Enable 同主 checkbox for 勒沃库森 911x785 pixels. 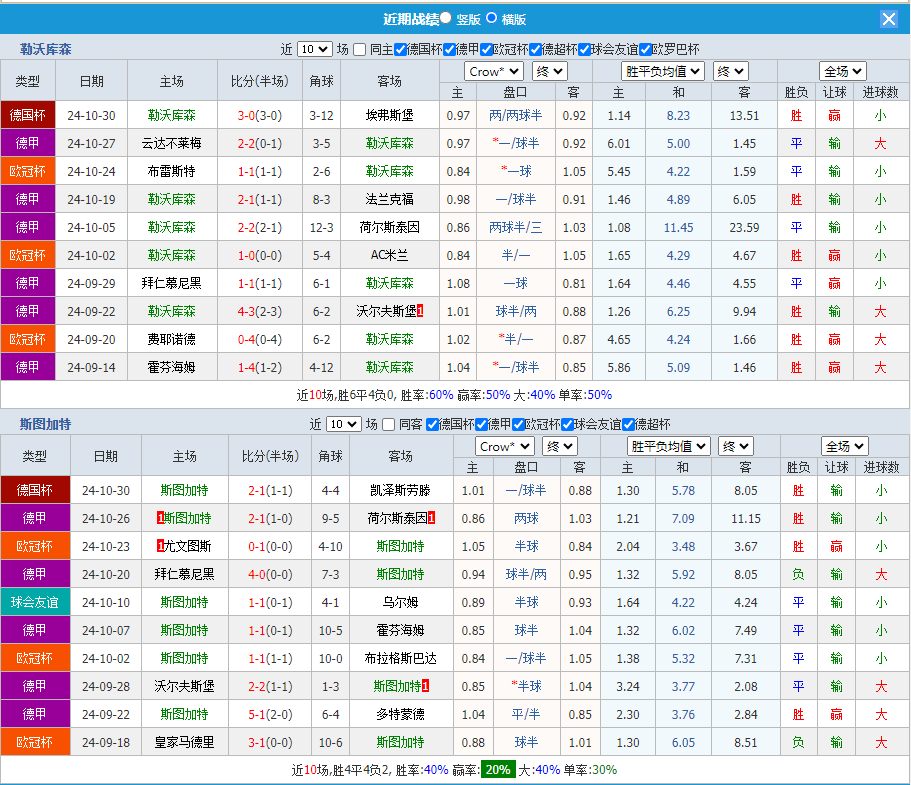(360, 49)
